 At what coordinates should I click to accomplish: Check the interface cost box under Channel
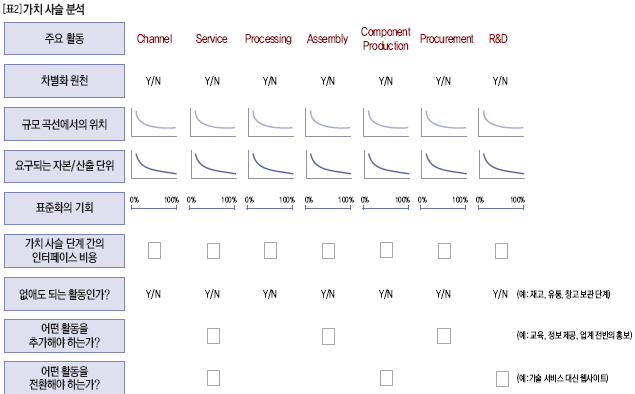[x=154, y=251]
